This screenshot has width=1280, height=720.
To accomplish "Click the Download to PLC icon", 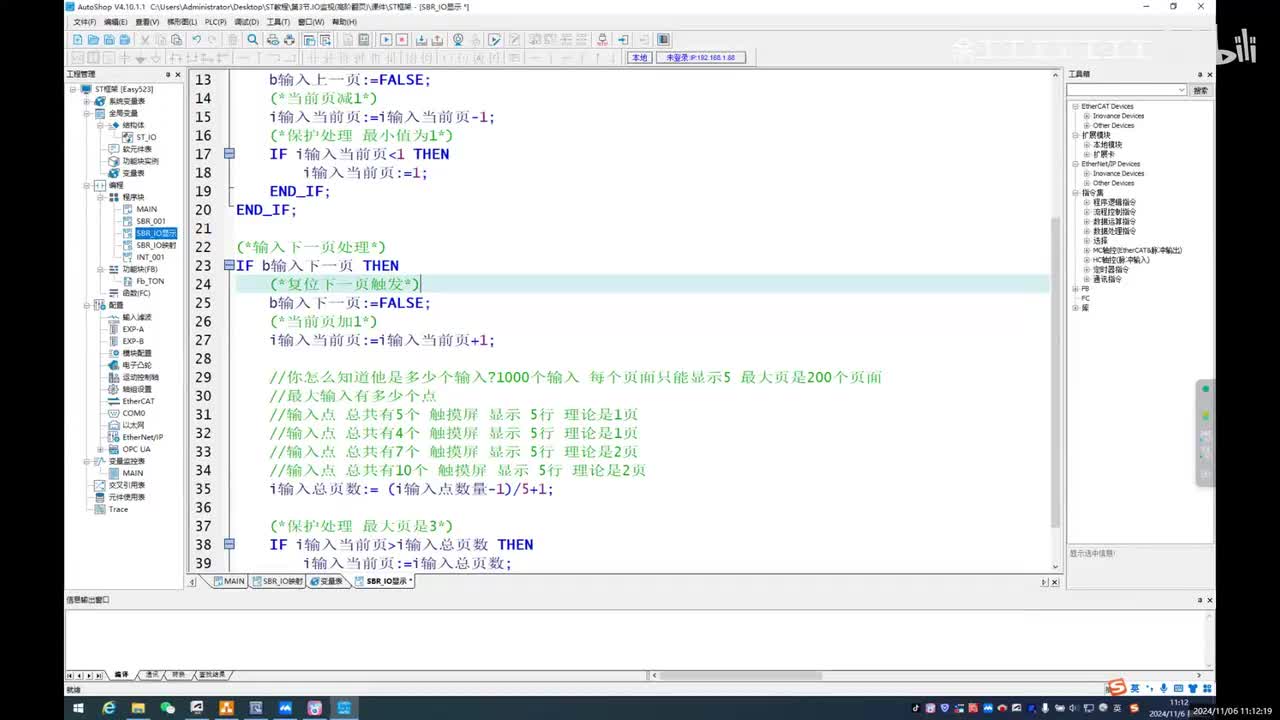I will (x=421, y=40).
